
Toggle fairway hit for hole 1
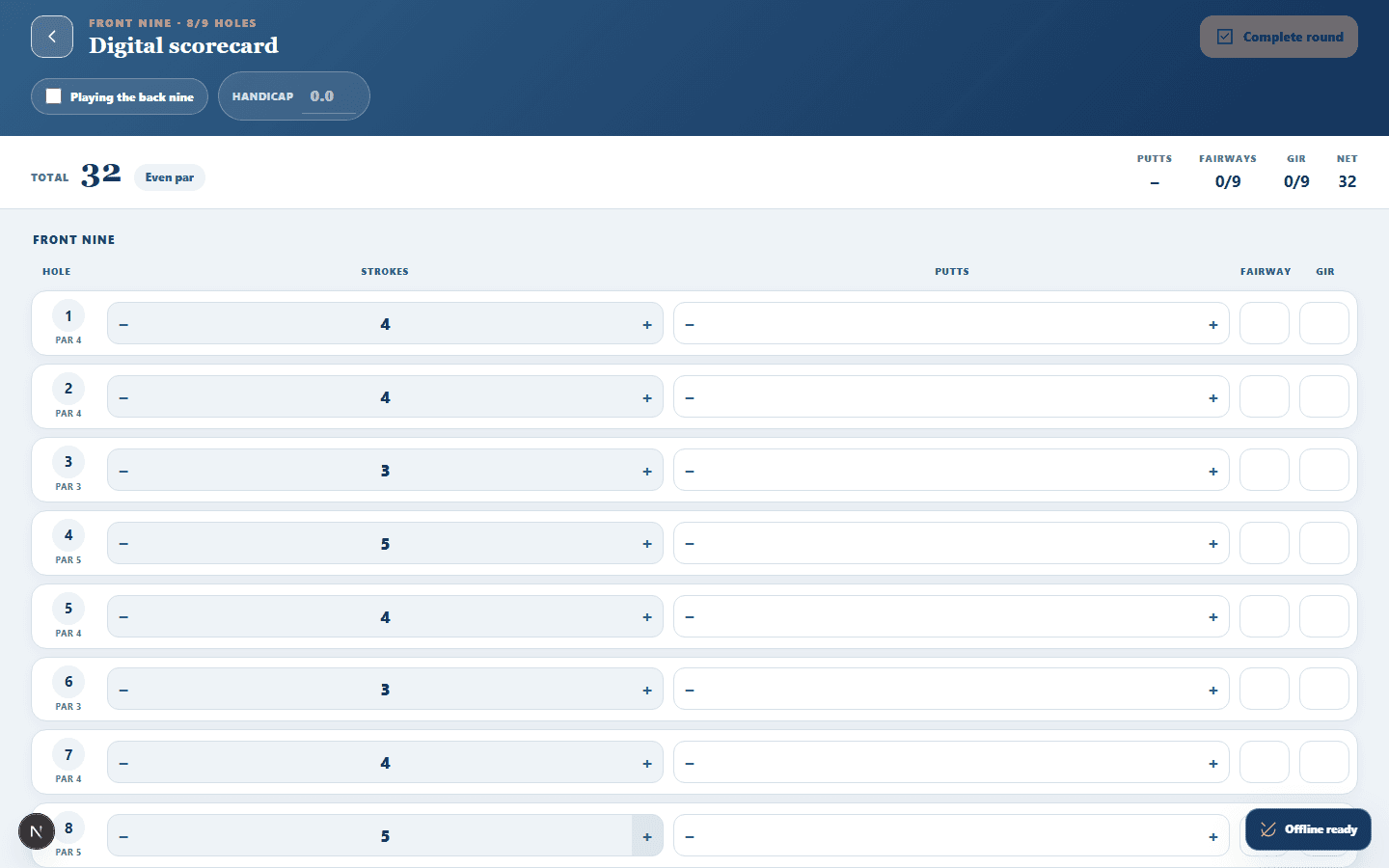coord(1265,323)
